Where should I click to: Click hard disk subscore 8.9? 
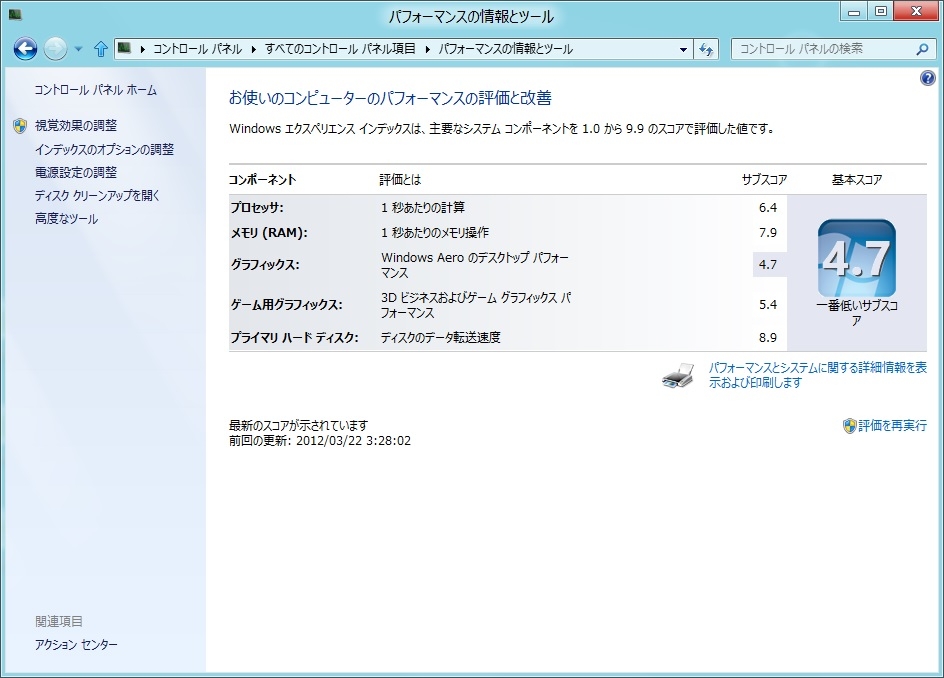point(768,338)
